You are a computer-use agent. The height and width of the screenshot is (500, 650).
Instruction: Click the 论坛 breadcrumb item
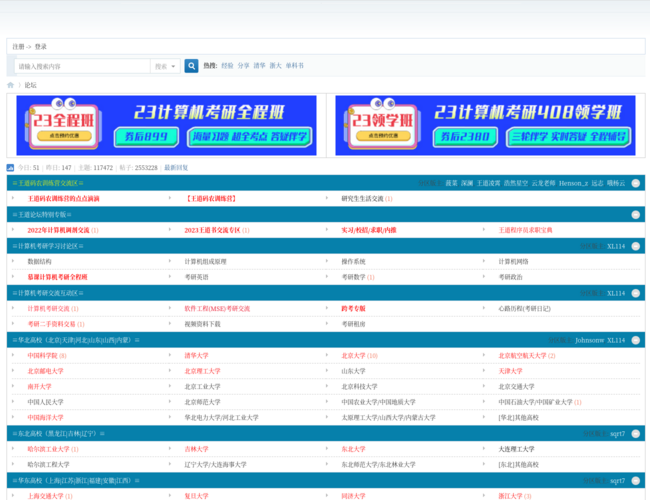coord(30,85)
